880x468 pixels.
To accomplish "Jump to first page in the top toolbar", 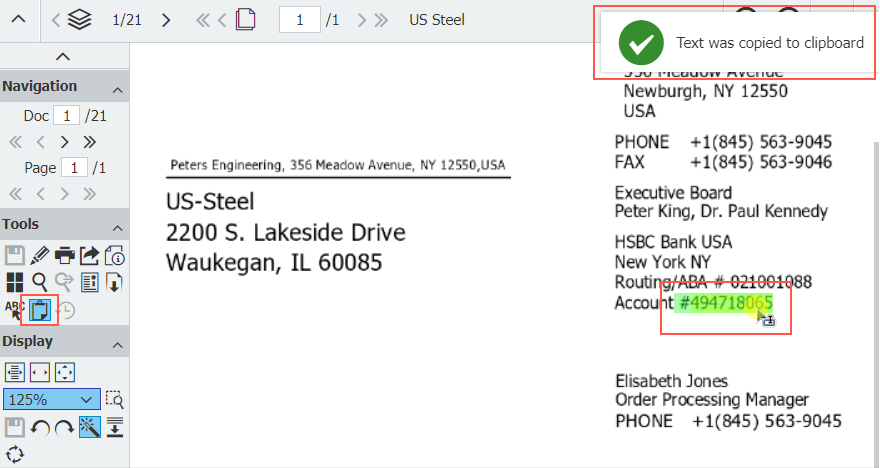I will tap(203, 20).
